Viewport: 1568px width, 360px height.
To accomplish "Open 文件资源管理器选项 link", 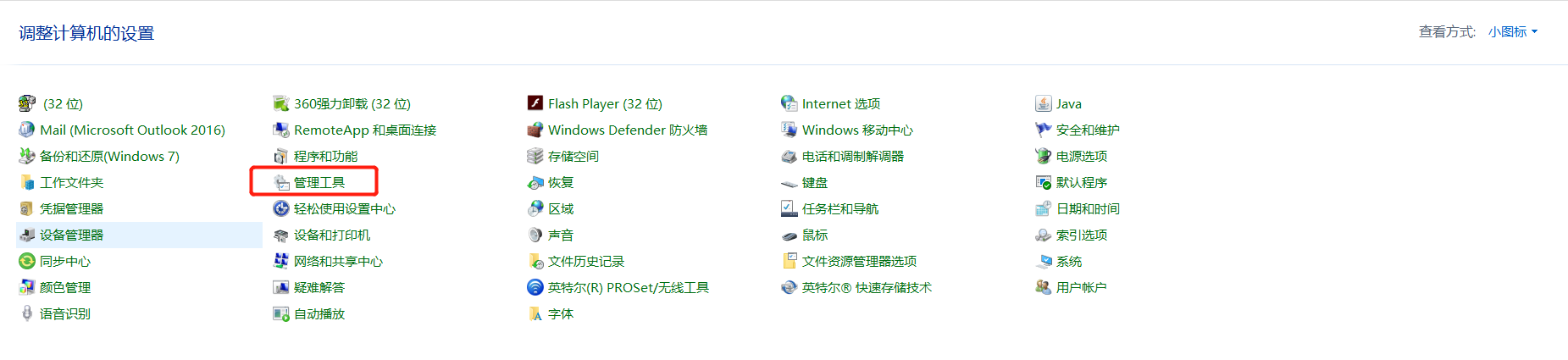I will pyautogui.click(x=860, y=262).
